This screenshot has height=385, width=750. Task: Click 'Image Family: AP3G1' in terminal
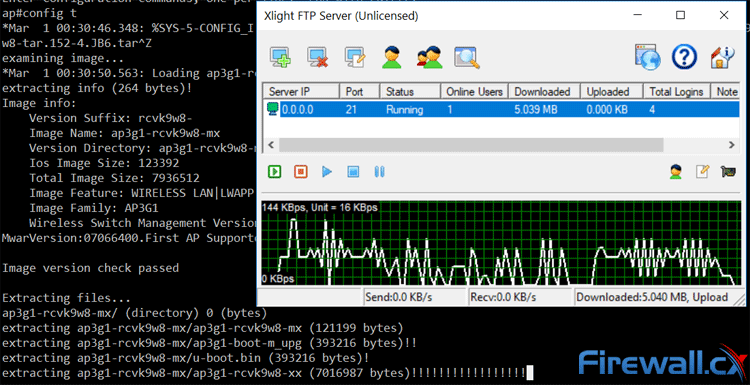(x=94, y=208)
